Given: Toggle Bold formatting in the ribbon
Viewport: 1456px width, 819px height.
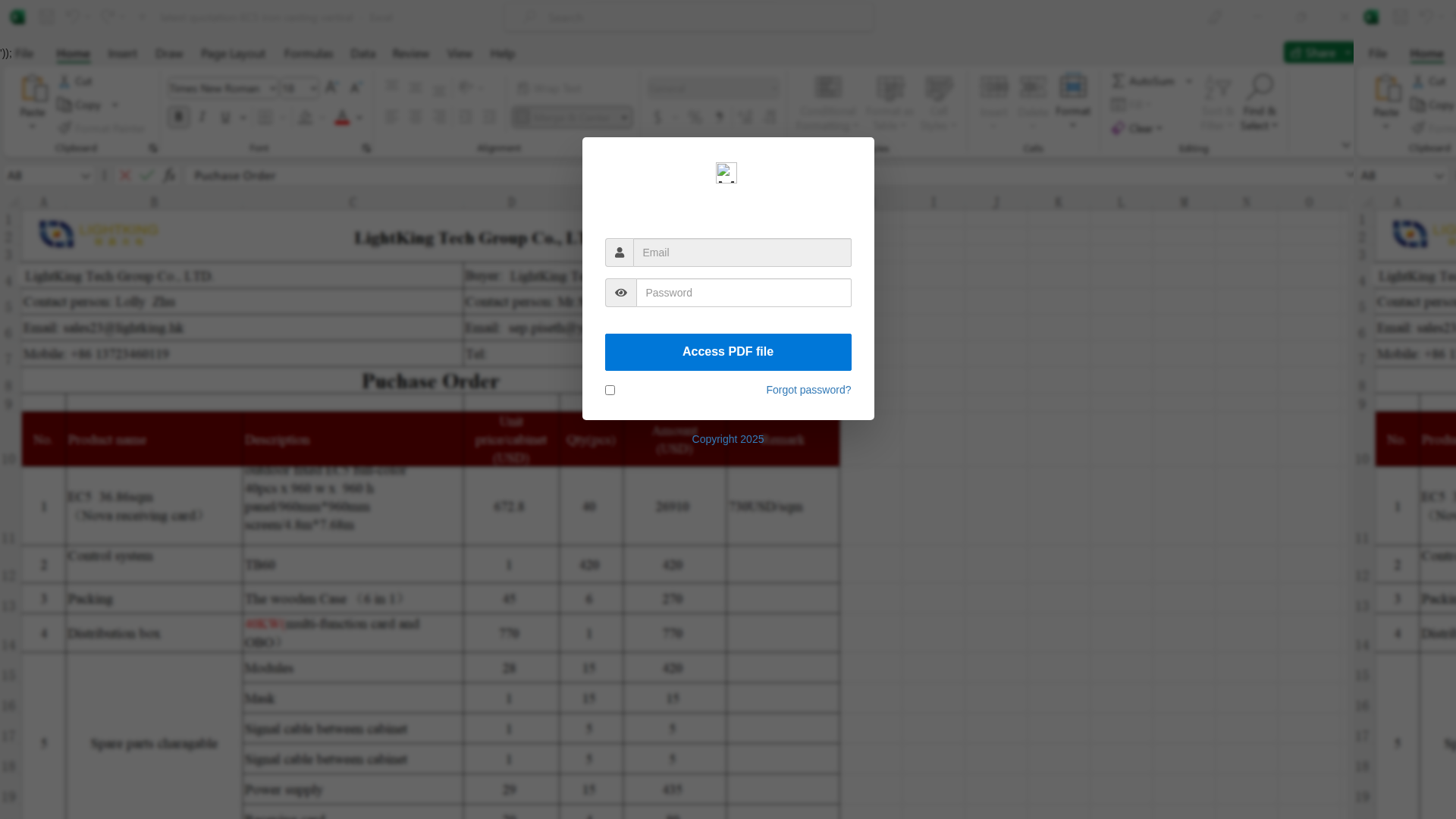Looking at the screenshot, I should (179, 118).
